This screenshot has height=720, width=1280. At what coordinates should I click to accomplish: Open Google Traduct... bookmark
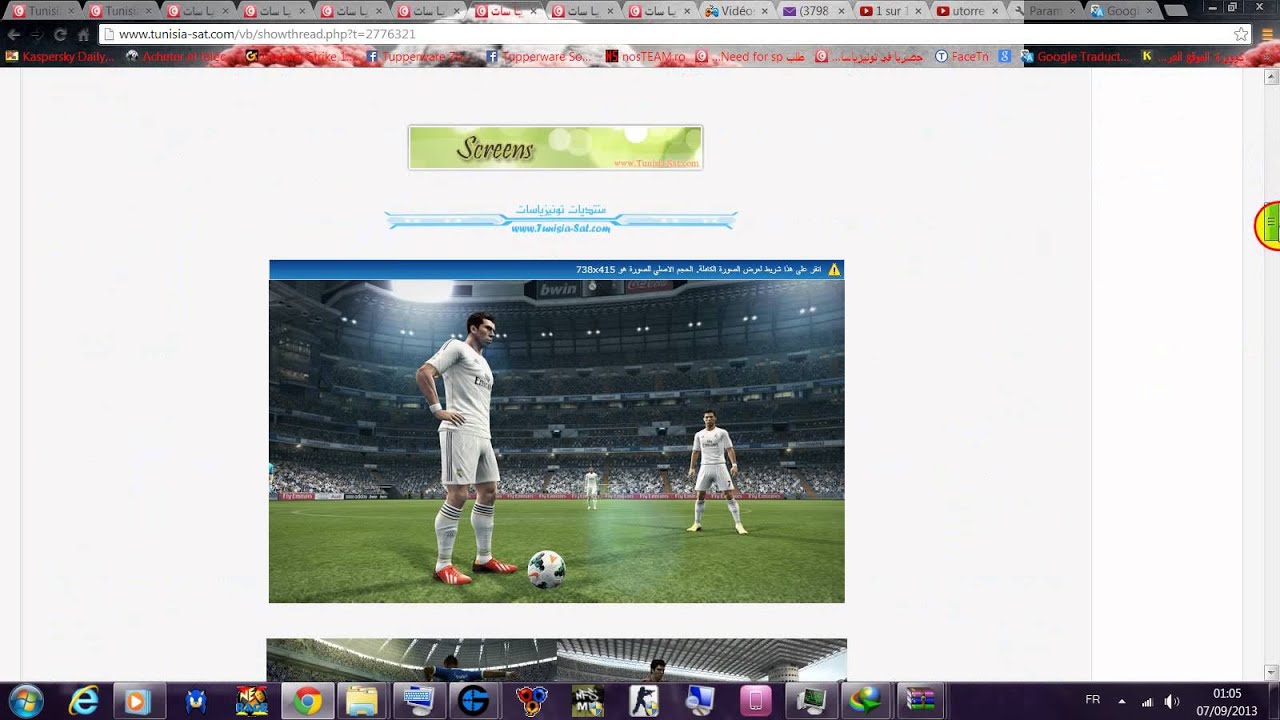tap(1075, 57)
